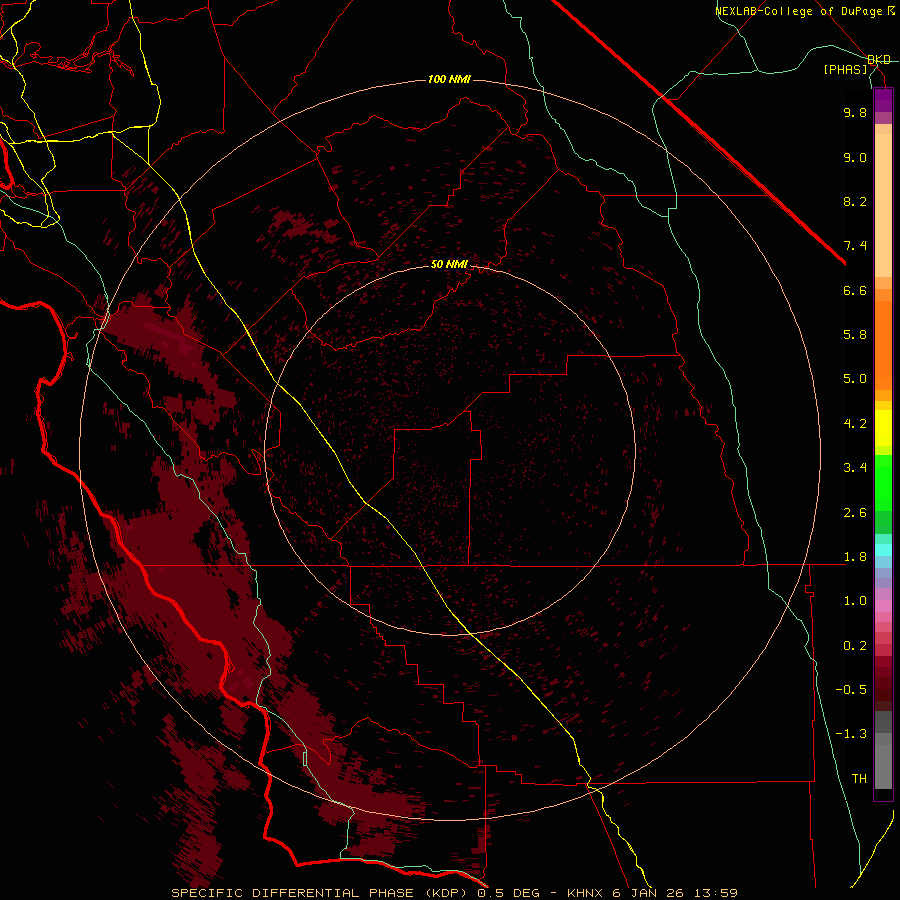Pick the deep orange band of the color bar

tap(883, 345)
